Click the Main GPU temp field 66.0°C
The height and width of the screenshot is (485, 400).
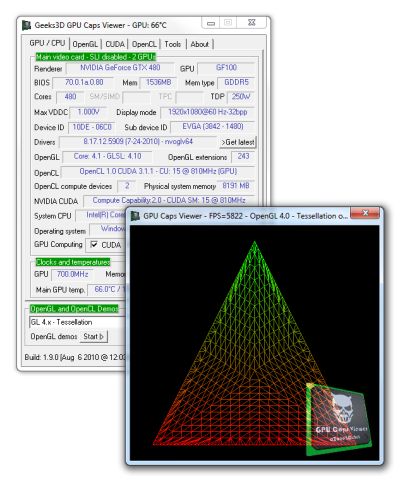click(107, 289)
